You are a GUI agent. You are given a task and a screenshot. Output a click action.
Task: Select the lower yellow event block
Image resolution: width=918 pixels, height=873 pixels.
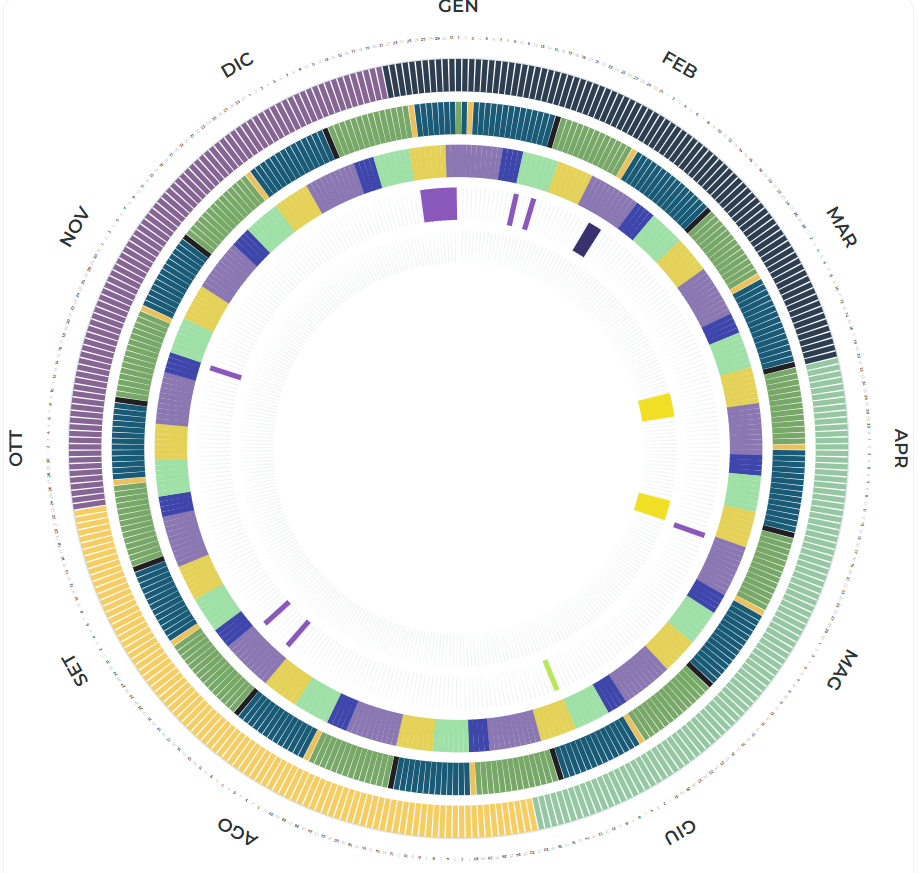[x=652, y=505]
